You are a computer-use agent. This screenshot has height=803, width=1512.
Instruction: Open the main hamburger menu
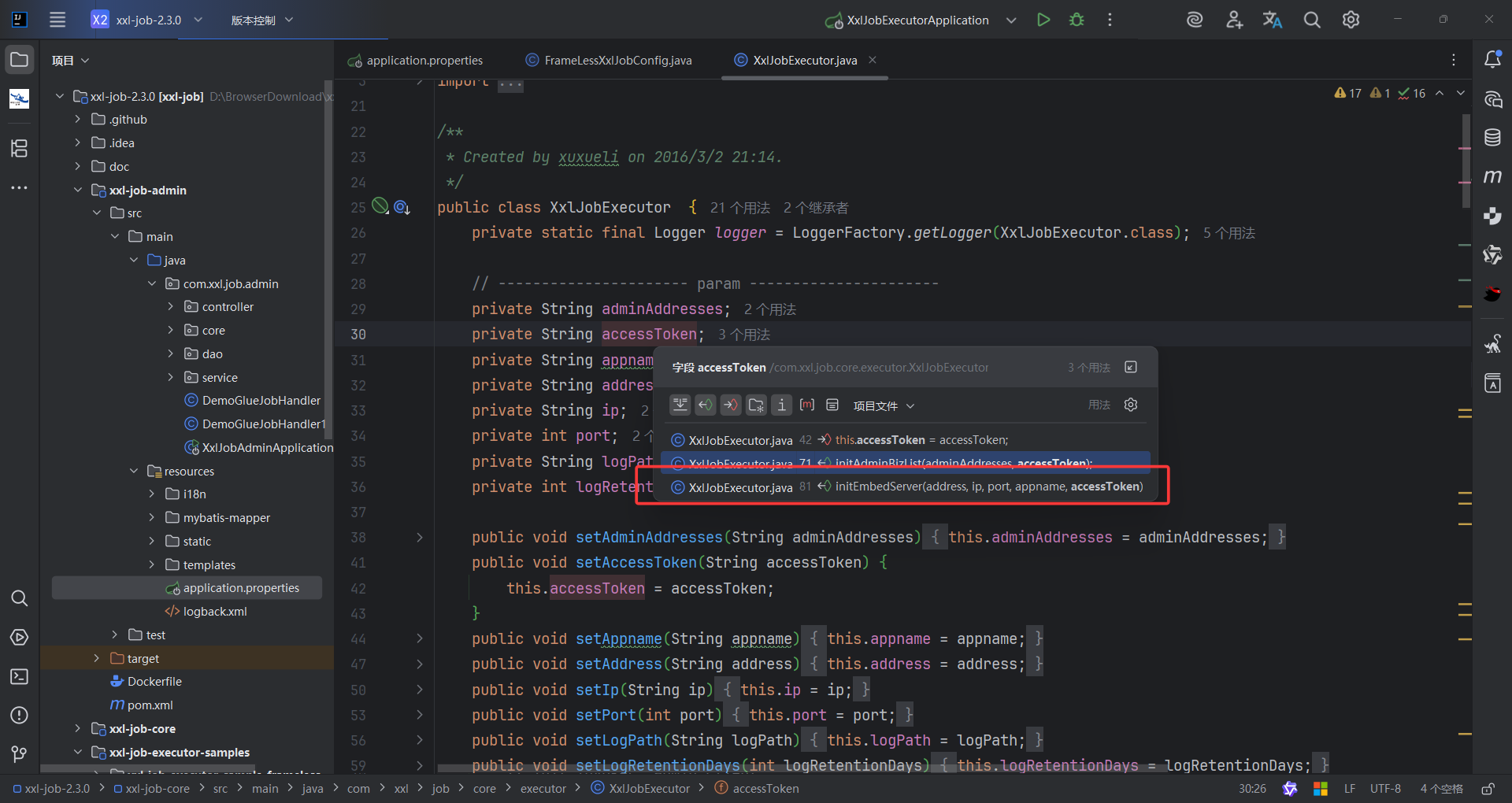pos(57,20)
